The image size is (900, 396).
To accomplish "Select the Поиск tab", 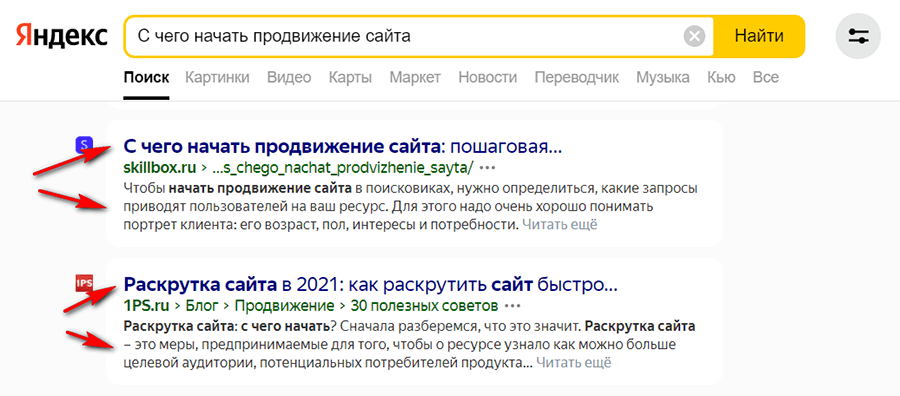I will 146,77.
